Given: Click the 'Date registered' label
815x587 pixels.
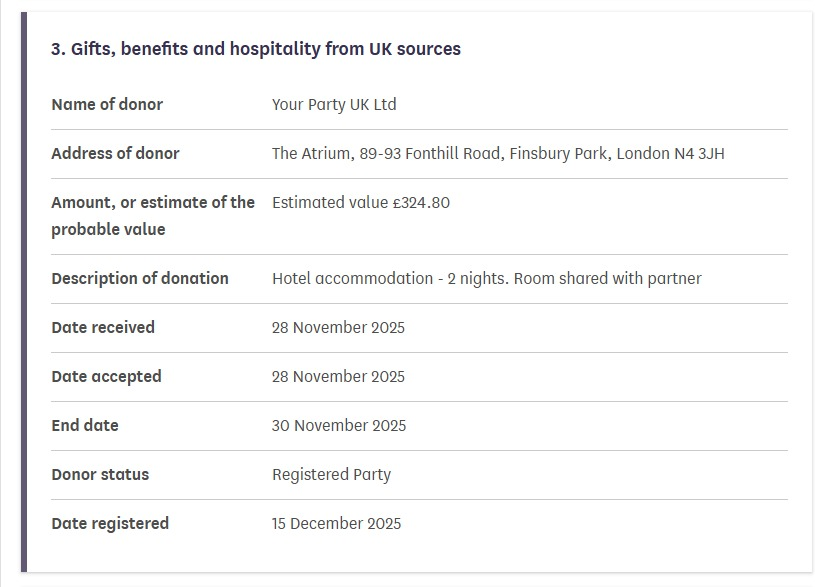Looking at the screenshot, I should (x=110, y=523).
